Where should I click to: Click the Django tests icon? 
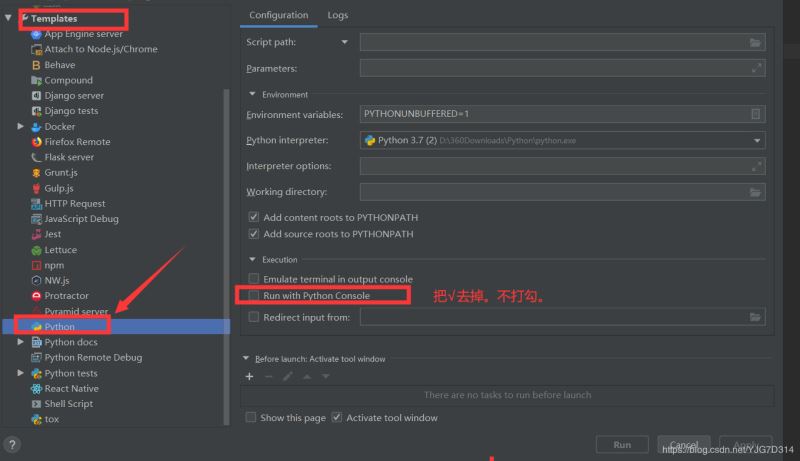[x=36, y=111]
